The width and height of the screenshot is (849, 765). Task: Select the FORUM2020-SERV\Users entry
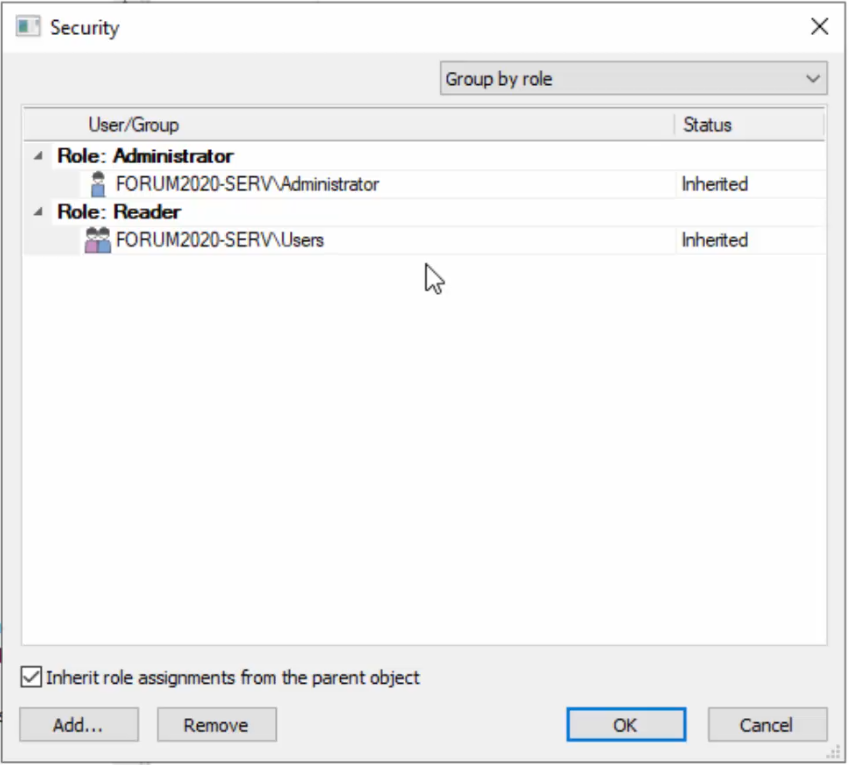tap(220, 240)
